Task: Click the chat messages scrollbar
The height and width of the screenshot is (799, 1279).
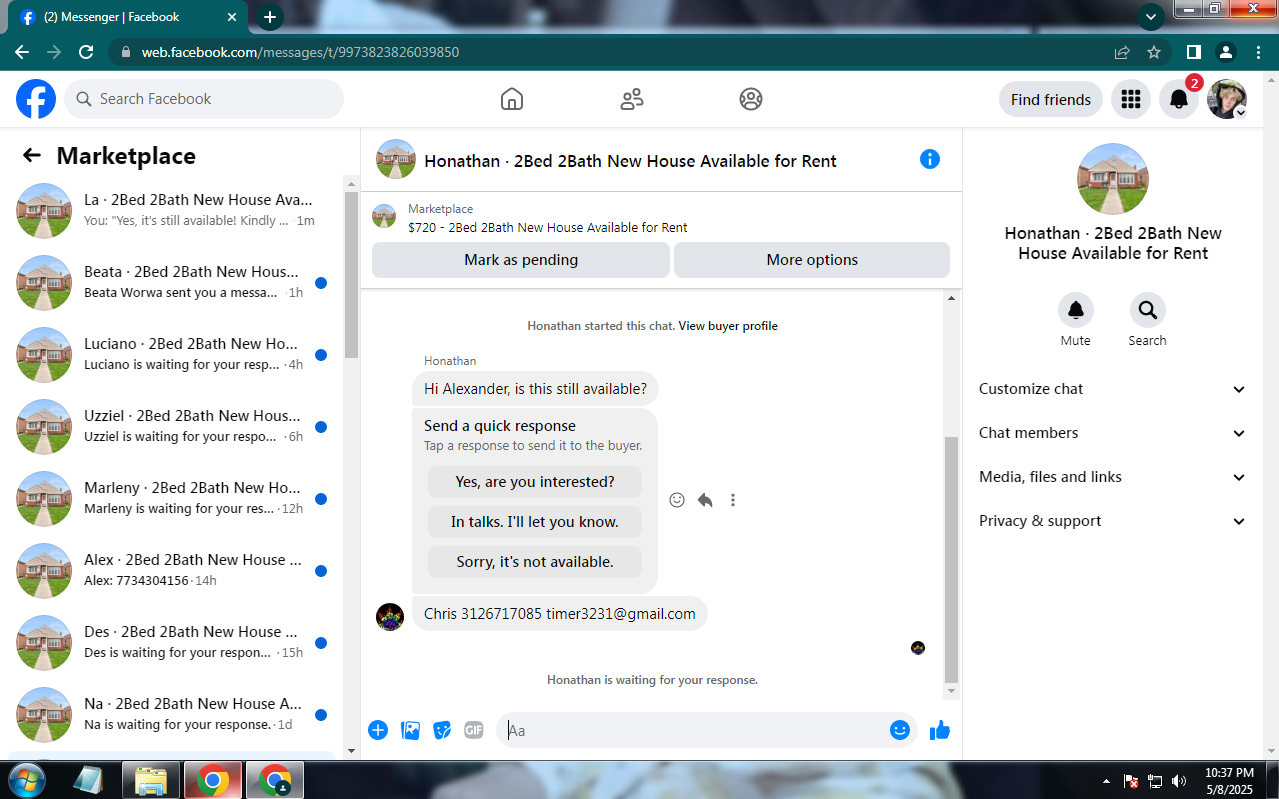Action: point(951,560)
